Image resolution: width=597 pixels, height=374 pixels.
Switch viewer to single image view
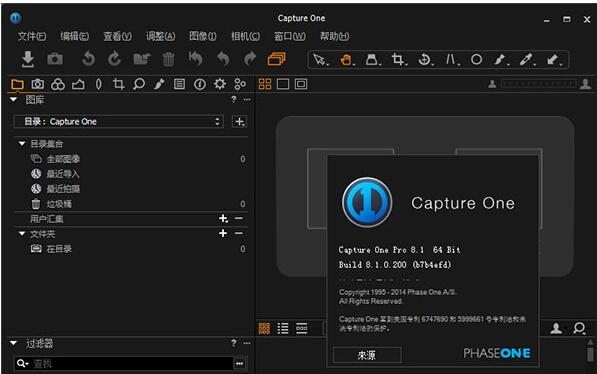(x=283, y=84)
